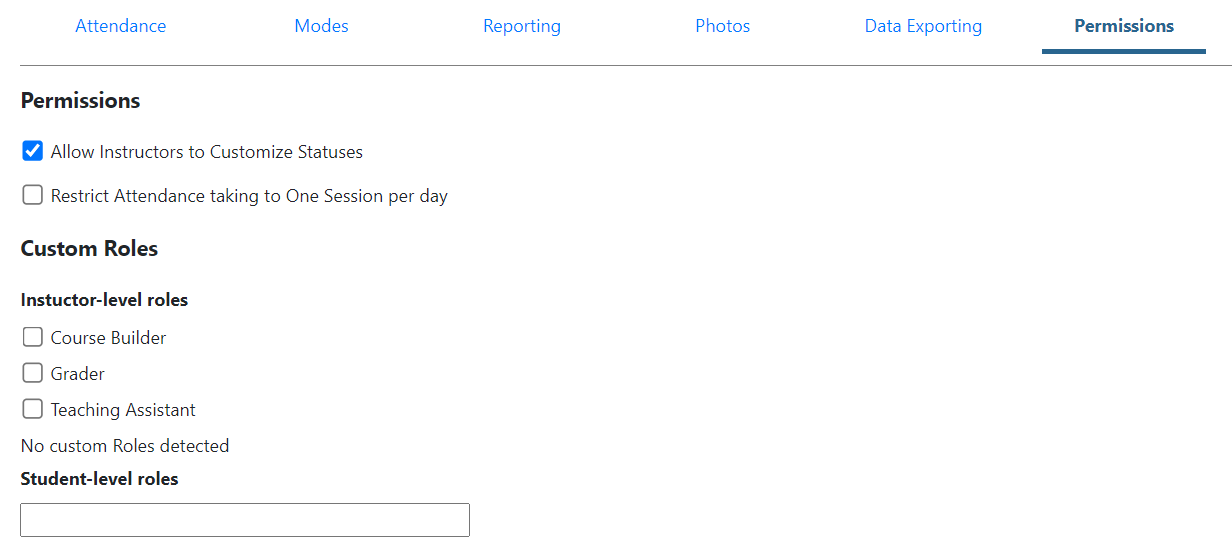Open the Modes tab
The height and width of the screenshot is (560, 1232).
tap(321, 26)
